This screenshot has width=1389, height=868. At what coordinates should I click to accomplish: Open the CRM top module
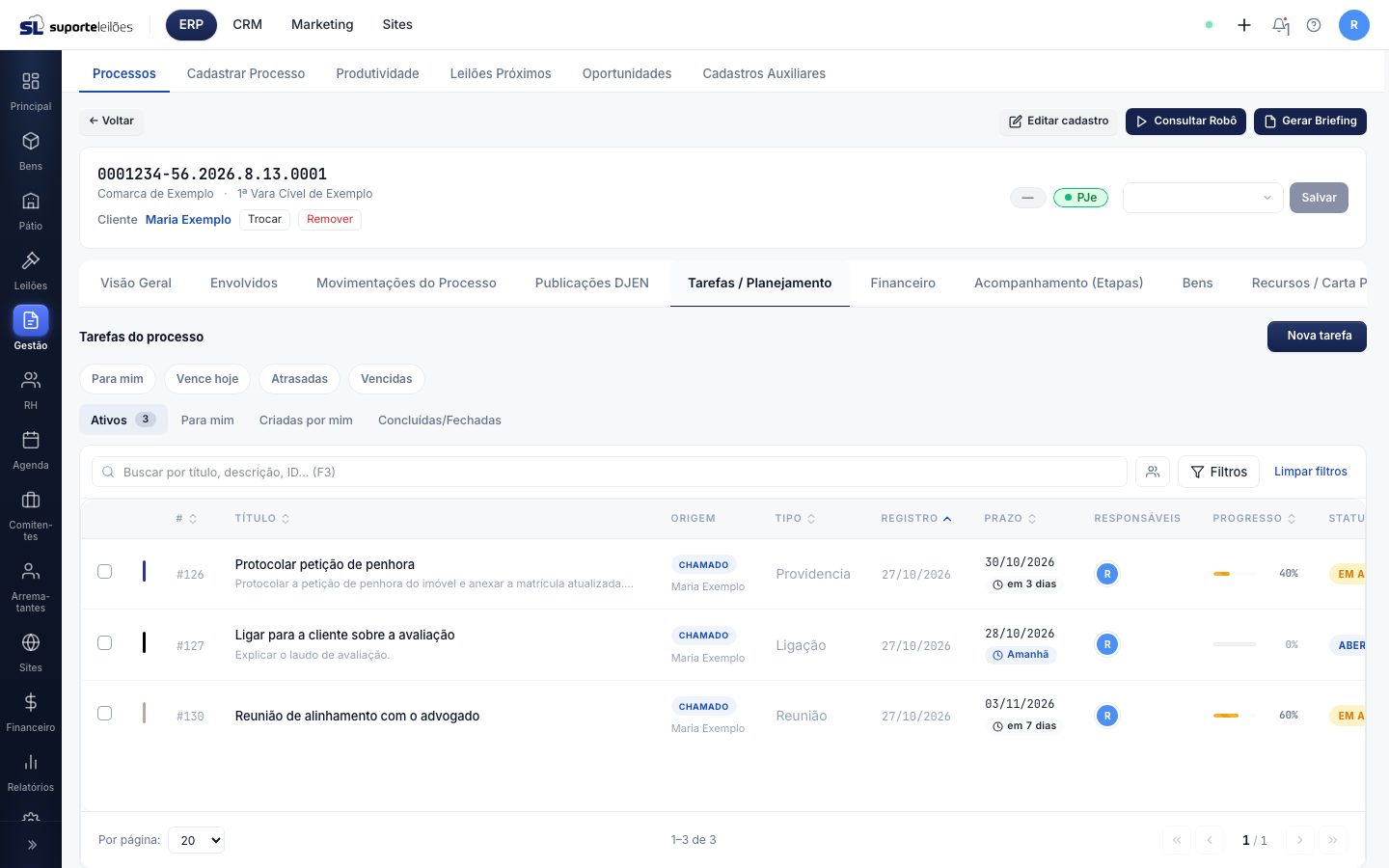click(x=247, y=25)
